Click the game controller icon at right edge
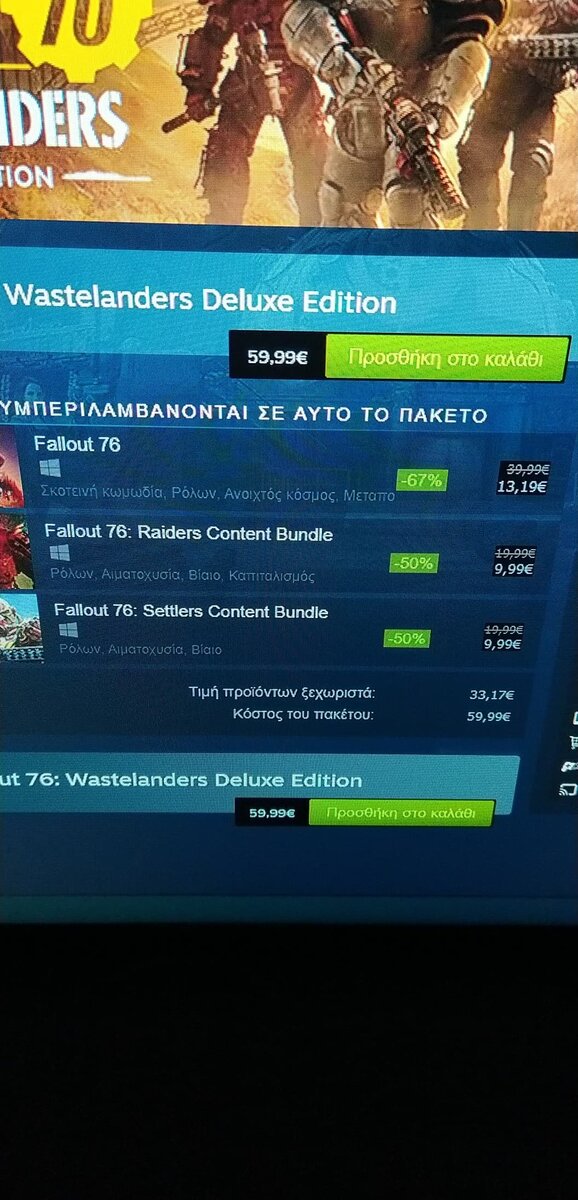 point(572,765)
